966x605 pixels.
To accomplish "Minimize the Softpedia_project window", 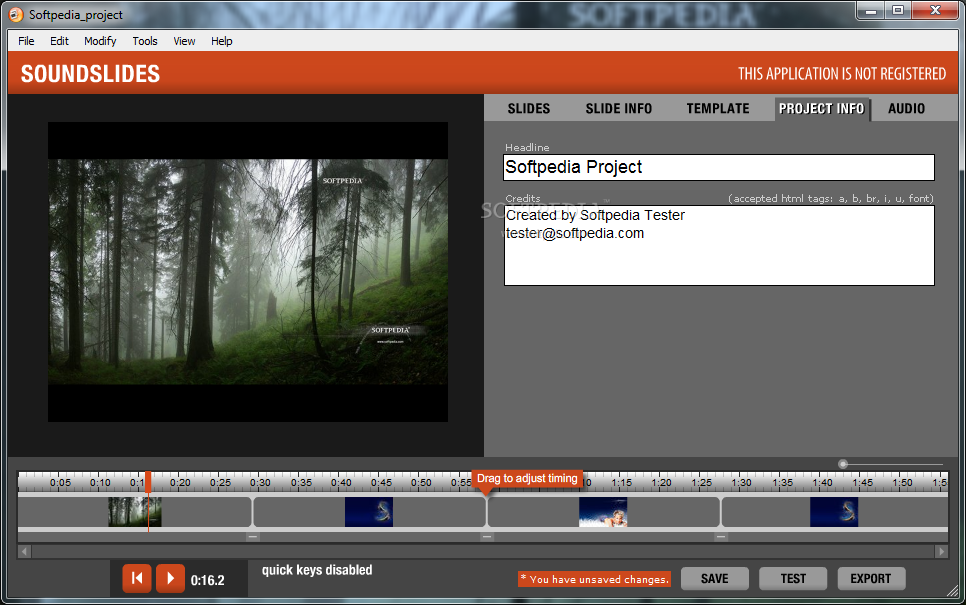I will [x=871, y=10].
